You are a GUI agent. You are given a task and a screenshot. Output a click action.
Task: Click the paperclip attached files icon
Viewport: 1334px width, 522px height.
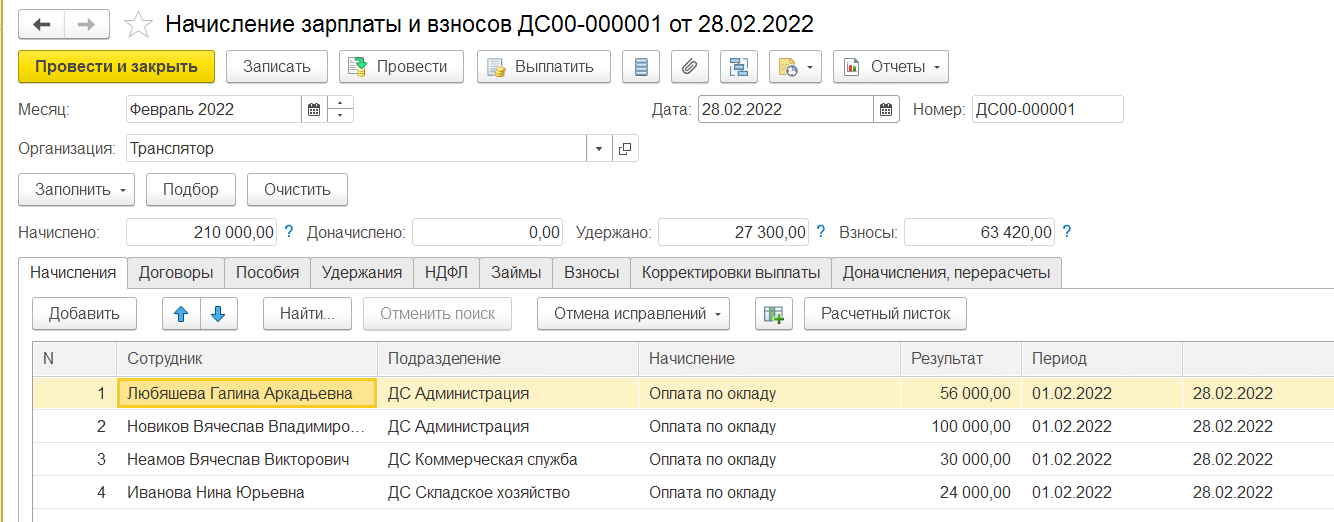(689, 67)
